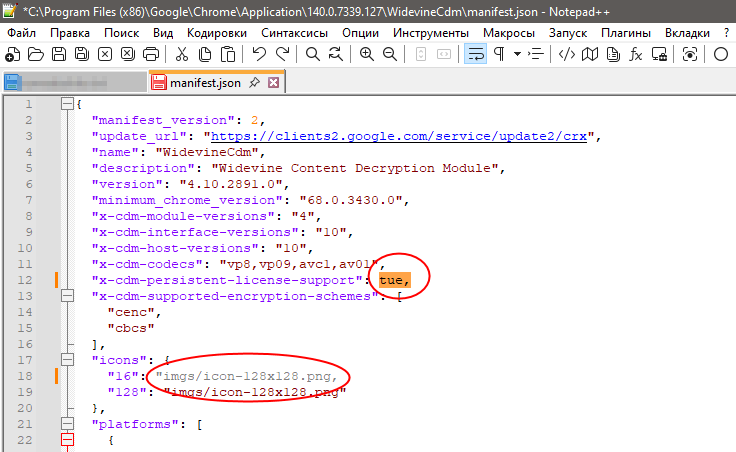Start macro recording circle icon
The height and width of the screenshot is (452, 736).
tap(721, 54)
